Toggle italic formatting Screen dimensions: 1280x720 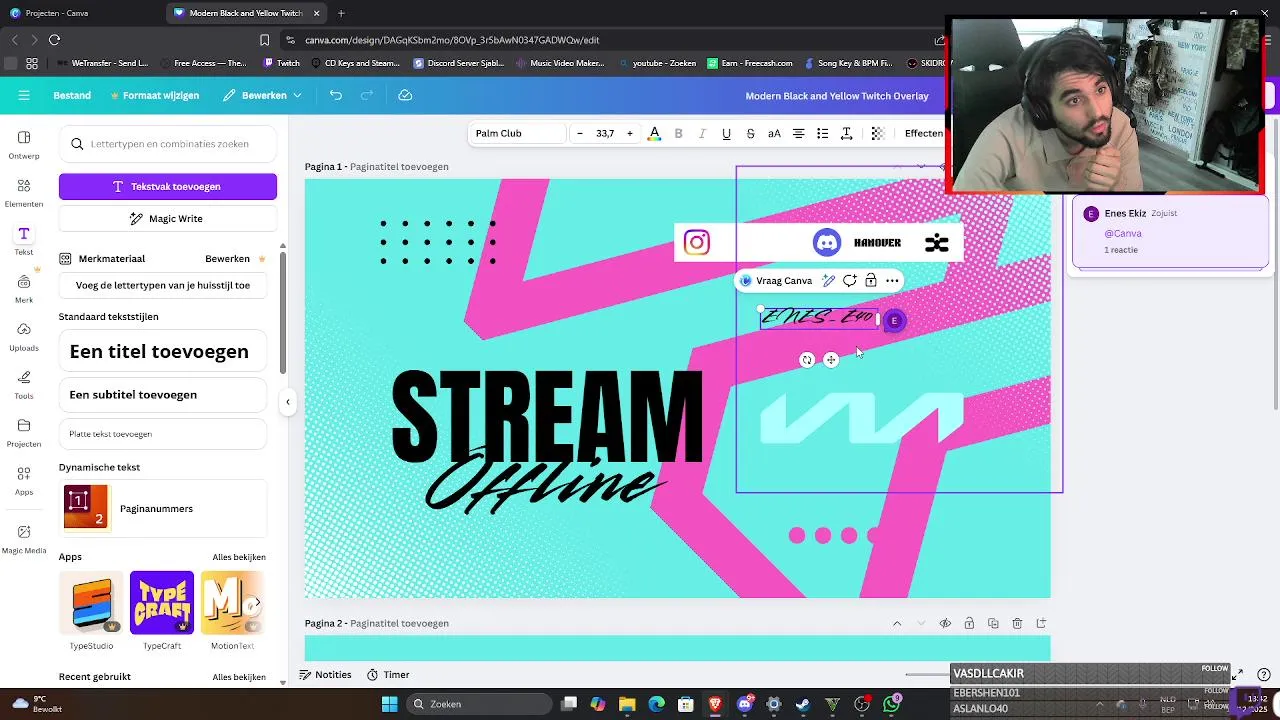702,133
